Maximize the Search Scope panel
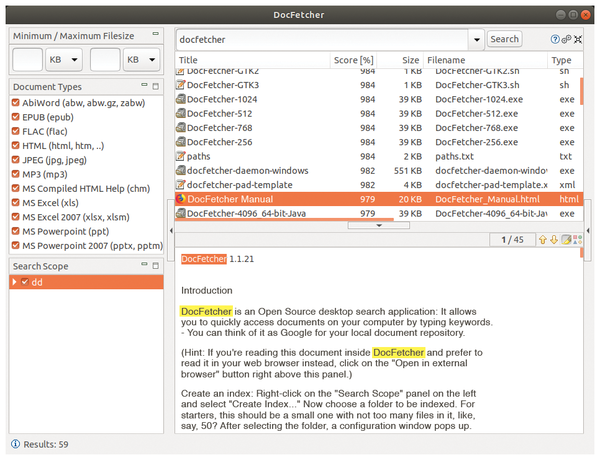 coord(156,265)
